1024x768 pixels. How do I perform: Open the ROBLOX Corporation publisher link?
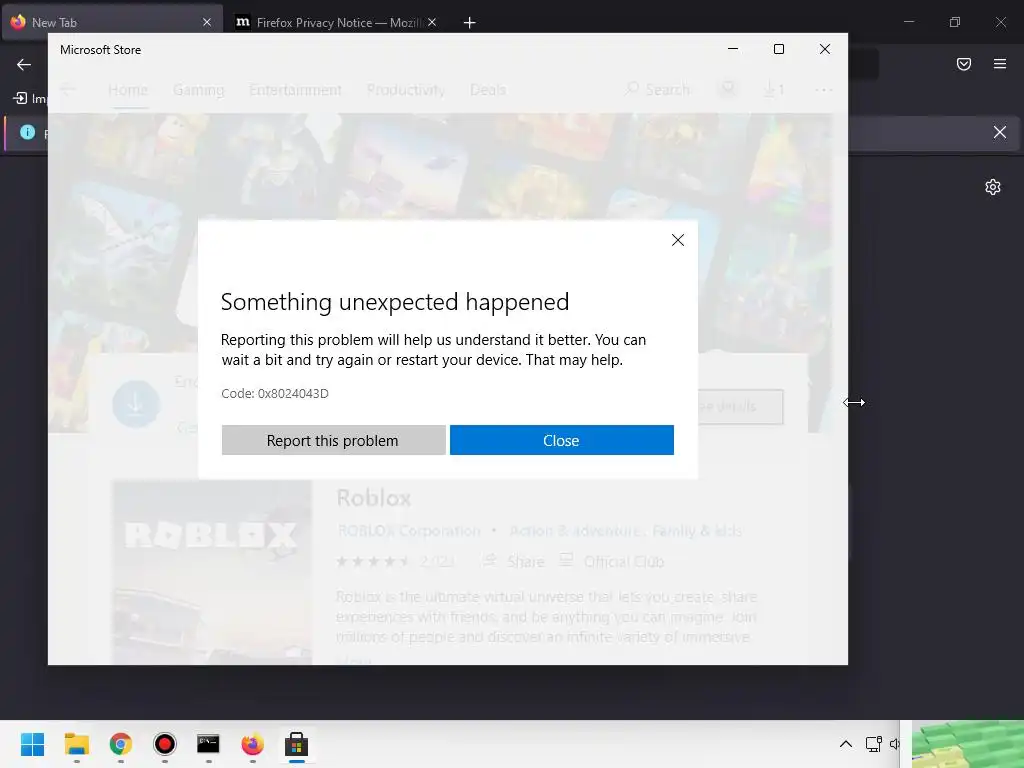click(x=409, y=531)
